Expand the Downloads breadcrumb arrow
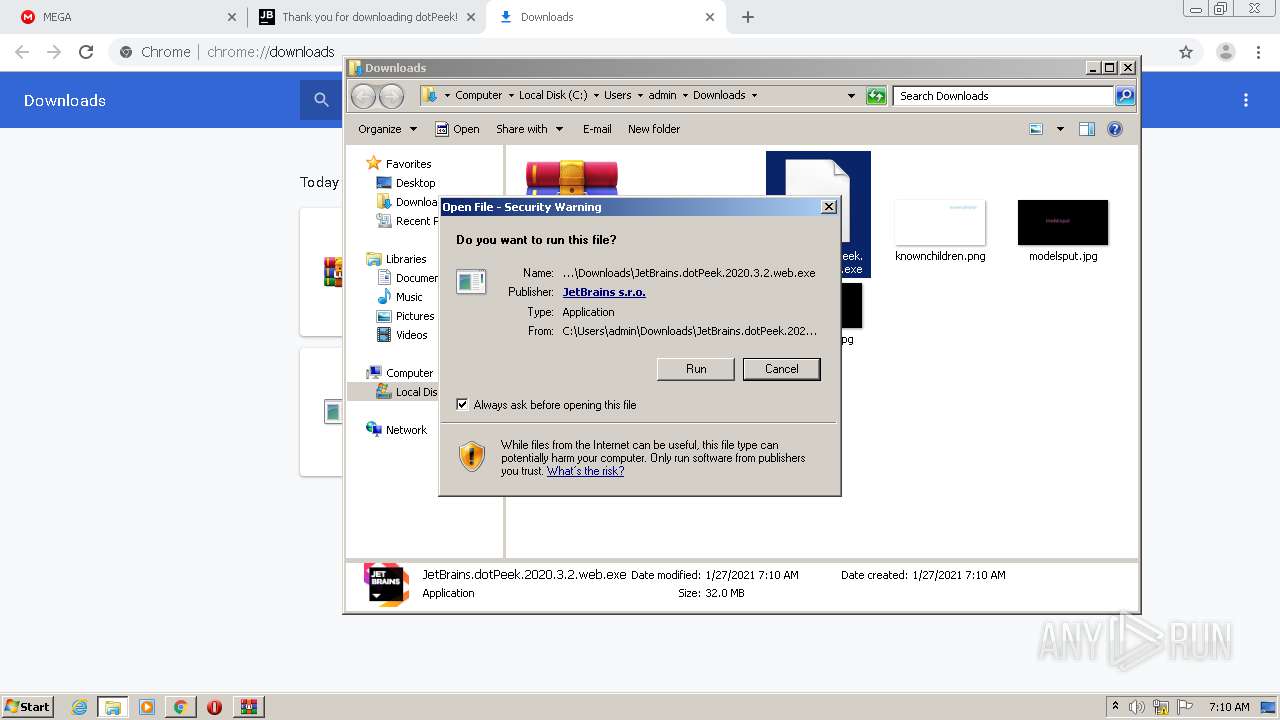This screenshot has width=1280, height=720. pos(754,96)
